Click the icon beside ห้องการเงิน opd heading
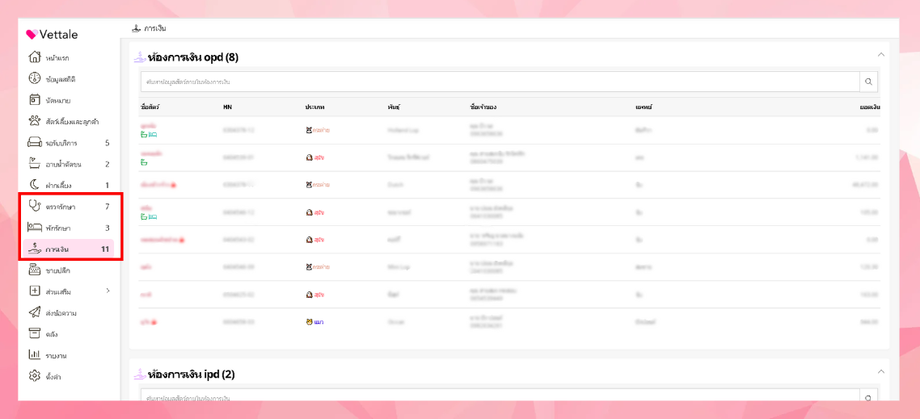Viewport: 920px width, 419px height. pos(140,57)
